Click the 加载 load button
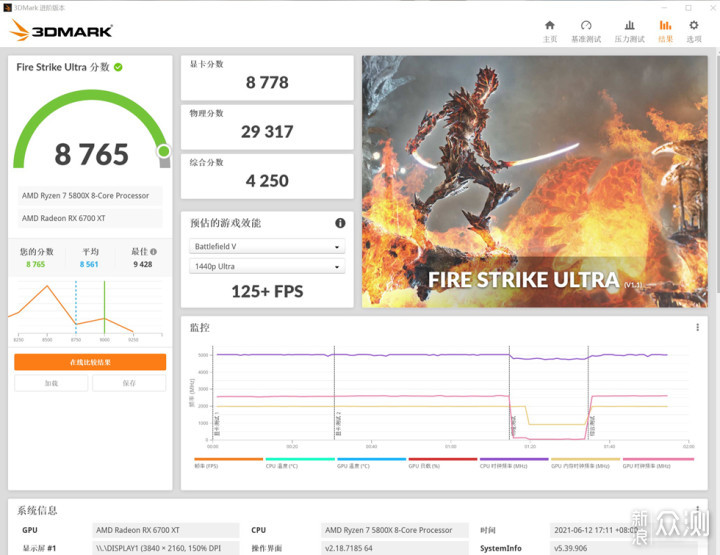The height and width of the screenshot is (555, 720). click(x=51, y=383)
